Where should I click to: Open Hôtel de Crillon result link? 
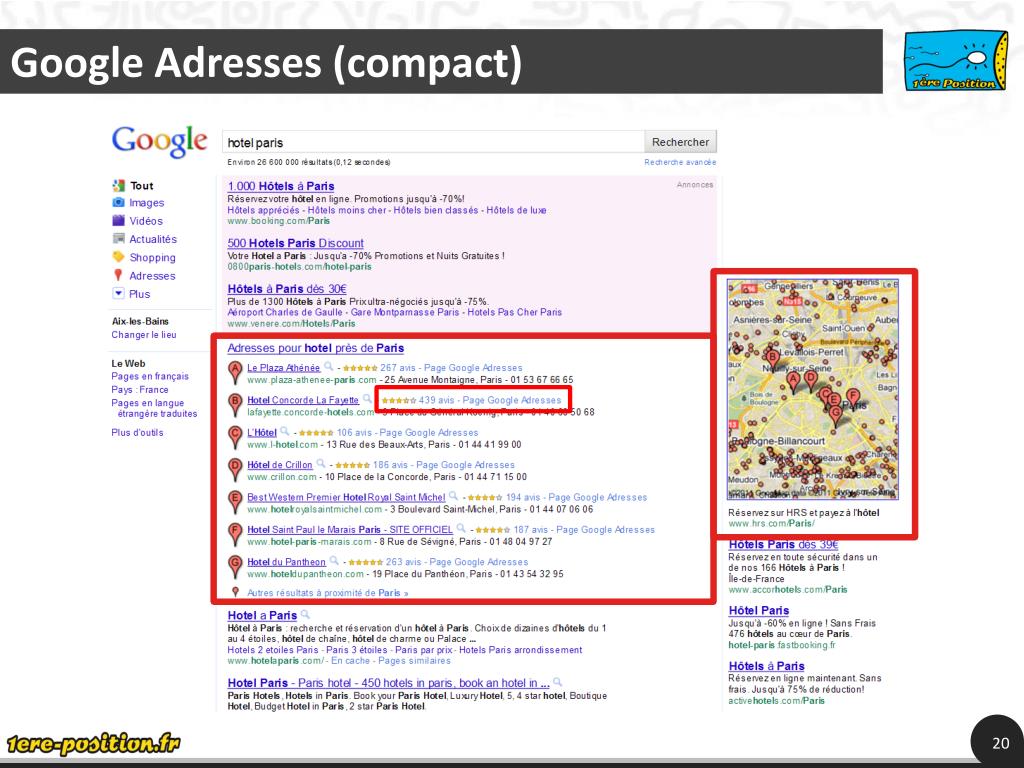pyautogui.click(x=280, y=465)
